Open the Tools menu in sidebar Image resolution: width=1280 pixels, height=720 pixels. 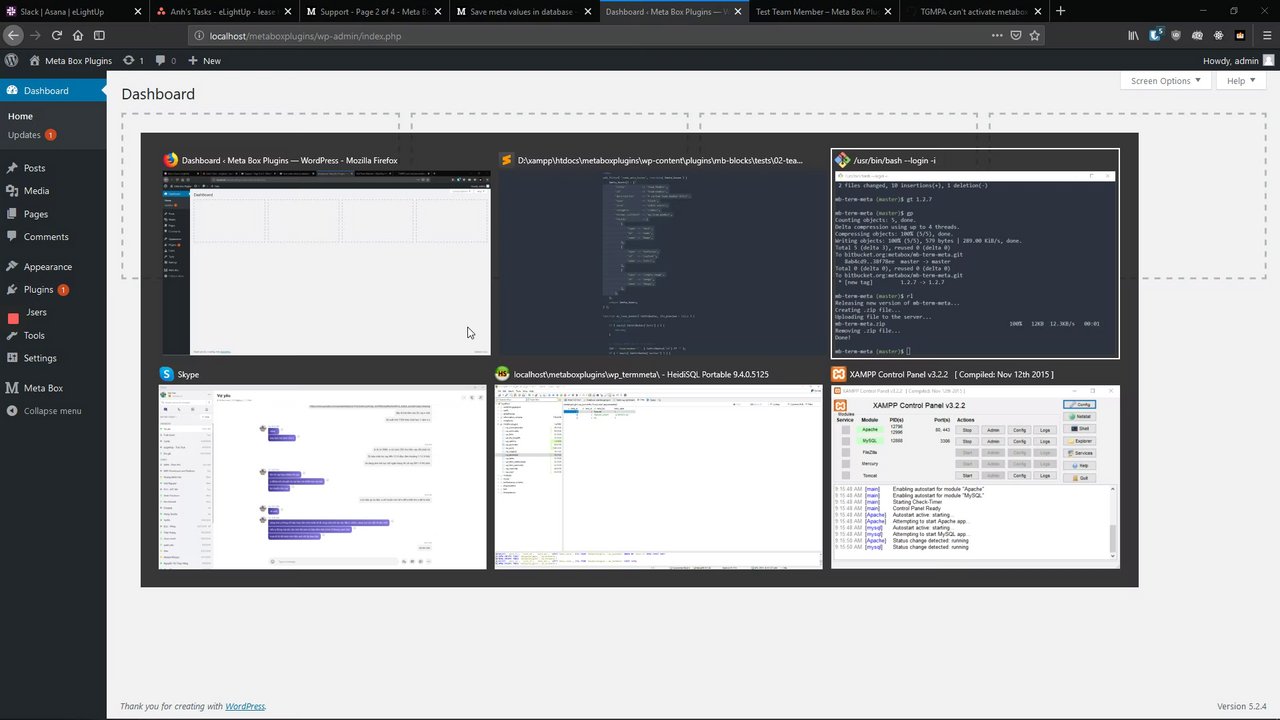tap(53, 336)
